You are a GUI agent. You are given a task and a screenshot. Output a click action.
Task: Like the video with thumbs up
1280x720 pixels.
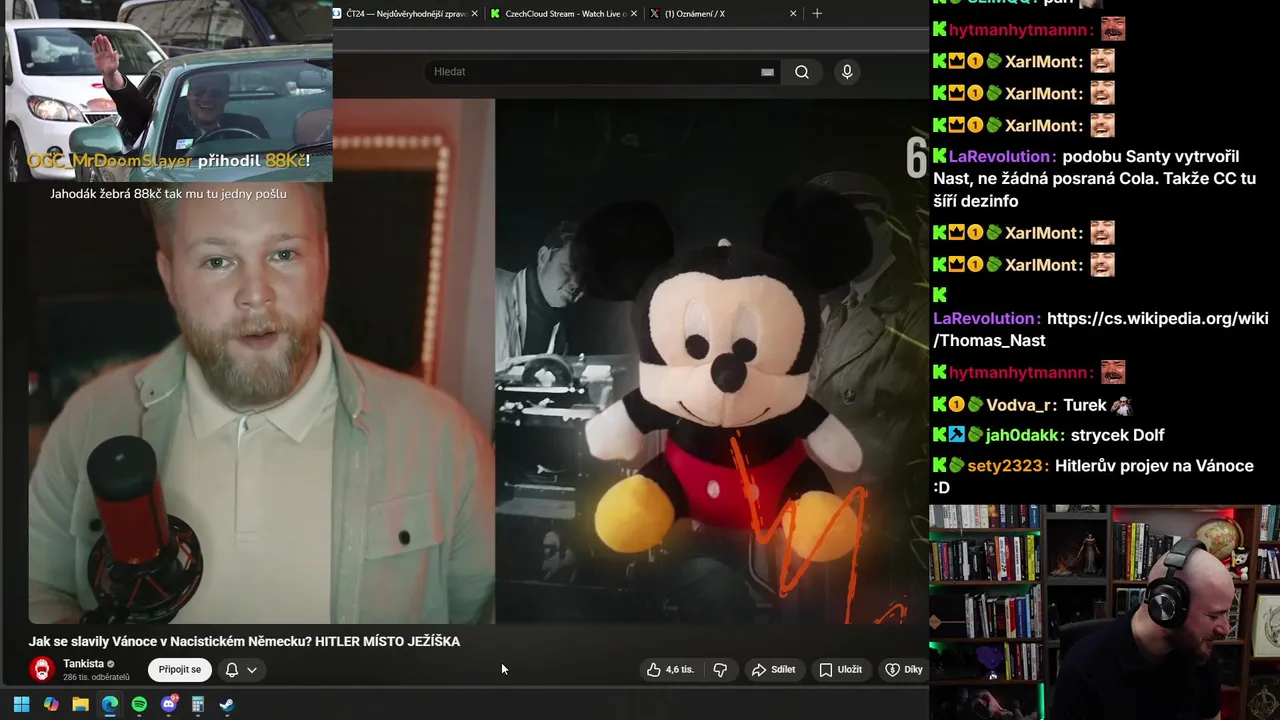(670, 670)
